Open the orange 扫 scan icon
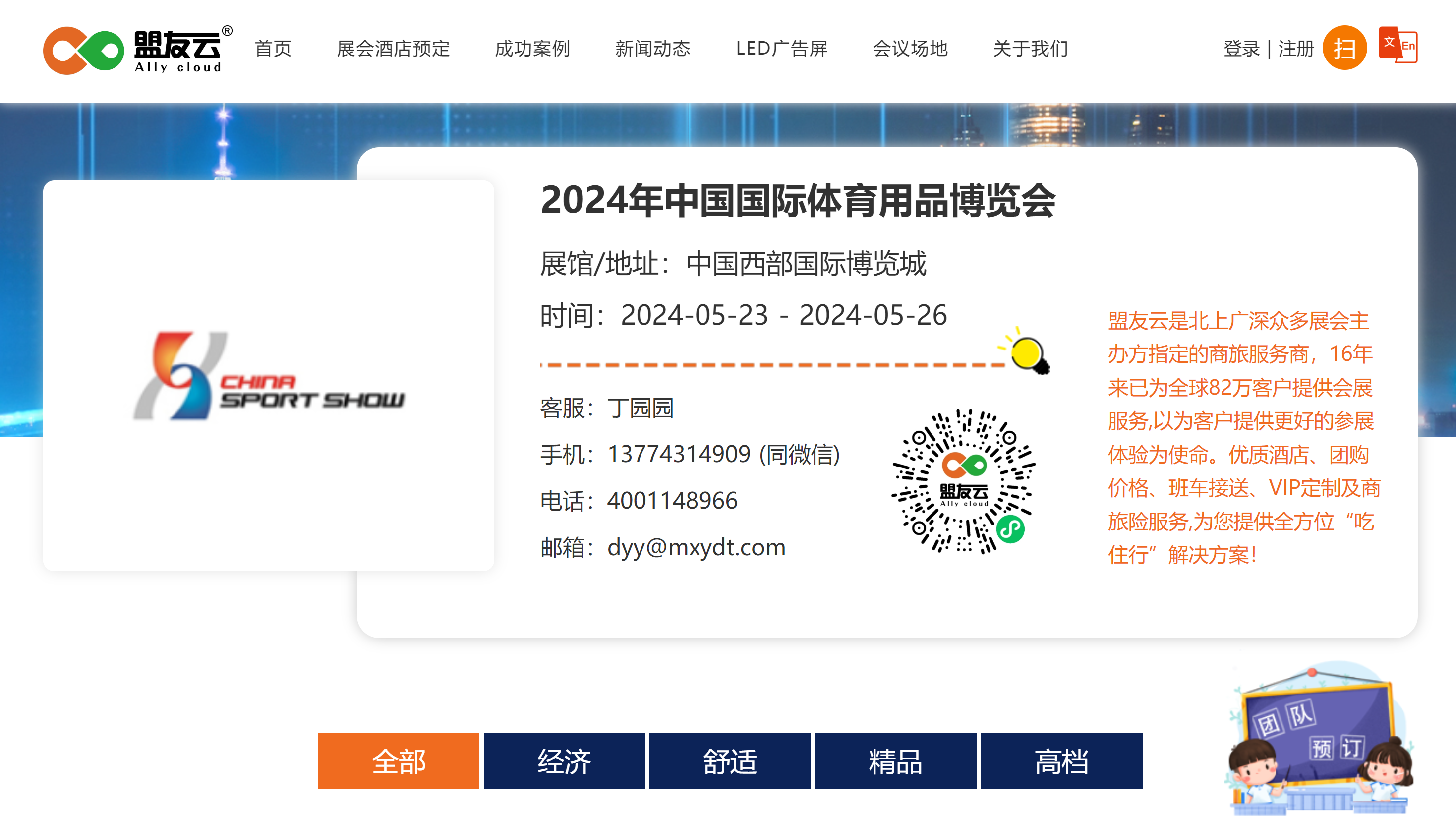Screen dimensions: 1456x817 [x=1344, y=48]
